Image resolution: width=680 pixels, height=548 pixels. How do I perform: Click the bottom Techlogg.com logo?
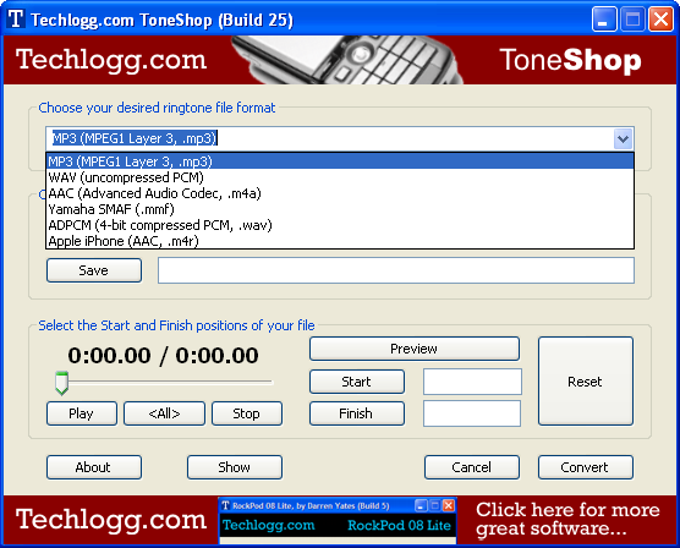coord(111,519)
